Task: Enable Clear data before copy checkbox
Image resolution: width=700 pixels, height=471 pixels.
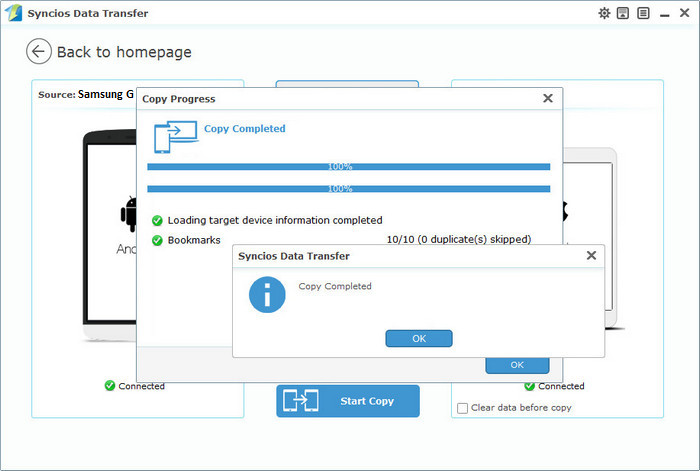Action: 462,408
